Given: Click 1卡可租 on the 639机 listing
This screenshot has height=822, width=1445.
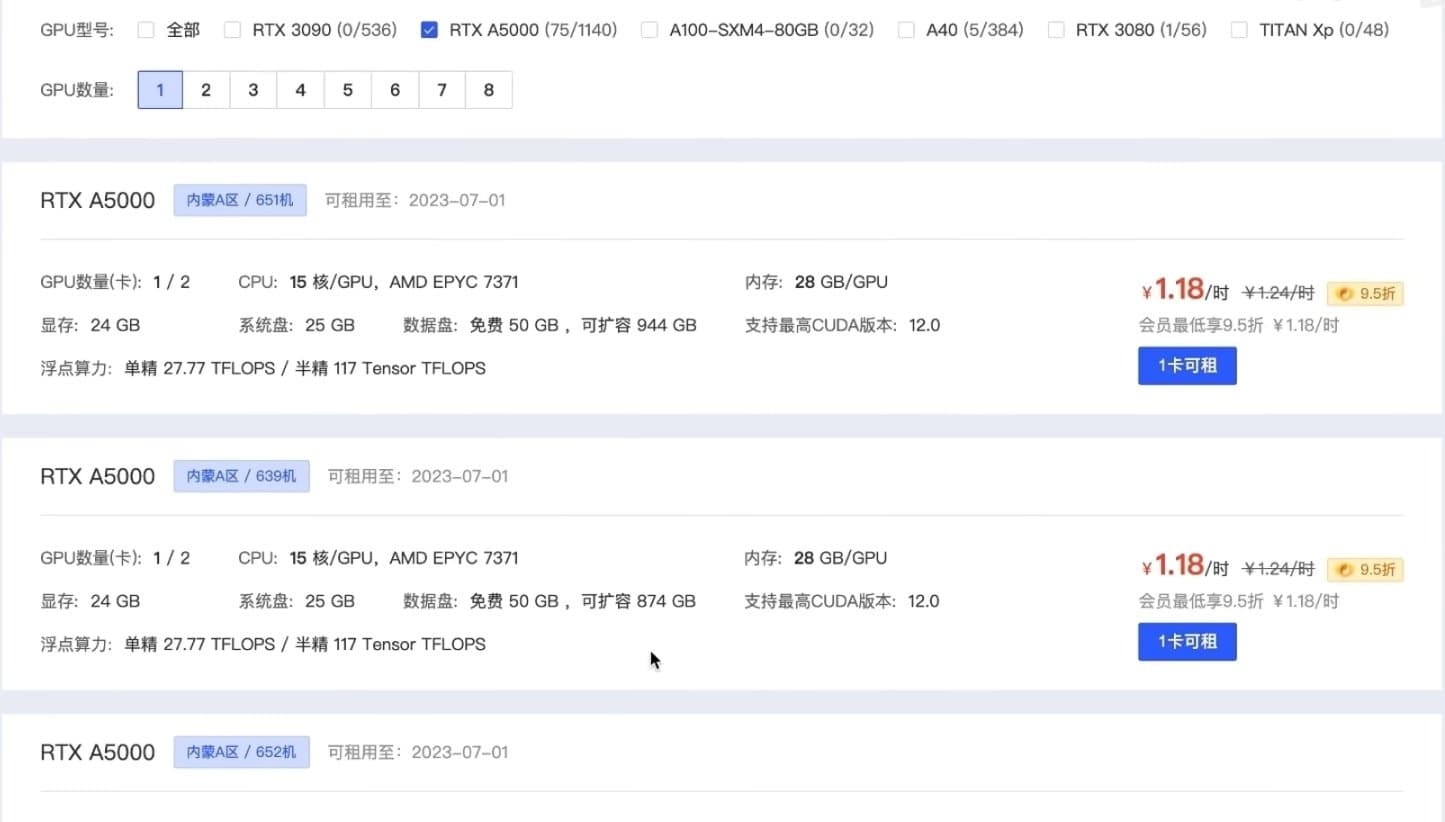Looking at the screenshot, I should [x=1186, y=641].
